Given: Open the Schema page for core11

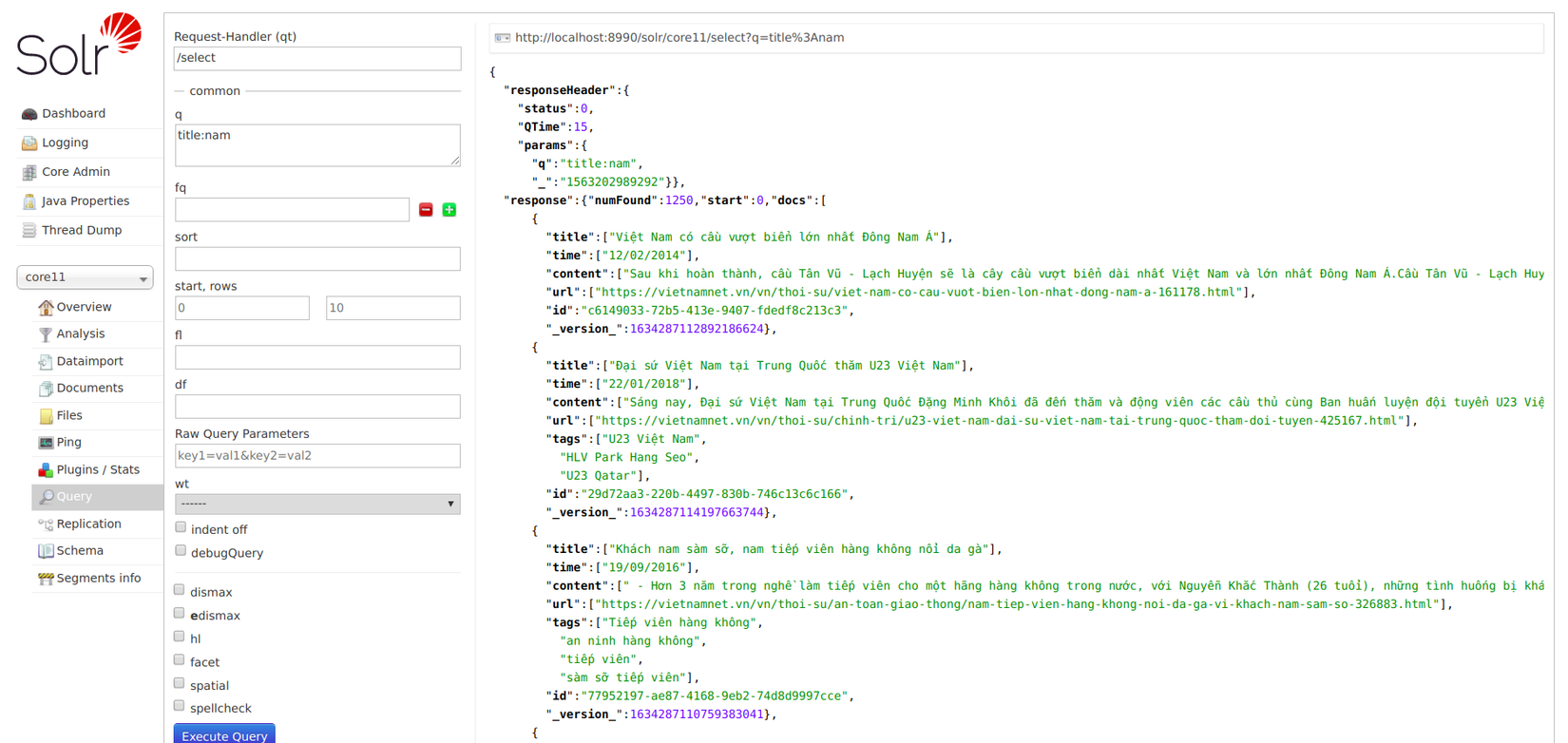Looking at the screenshot, I should click(80, 551).
